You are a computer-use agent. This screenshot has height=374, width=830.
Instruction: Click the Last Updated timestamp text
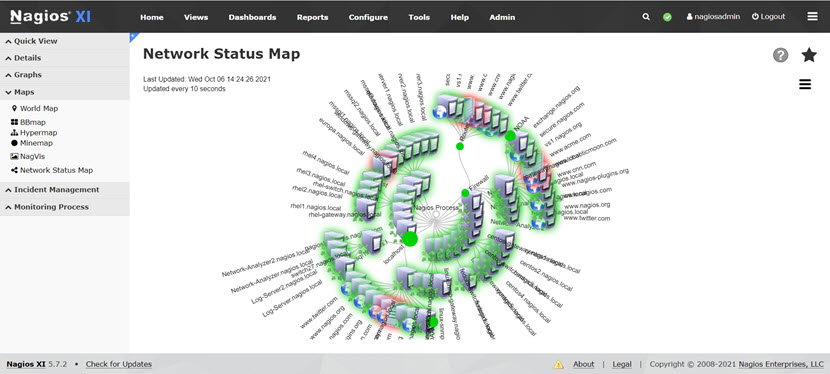(x=207, y=79)
